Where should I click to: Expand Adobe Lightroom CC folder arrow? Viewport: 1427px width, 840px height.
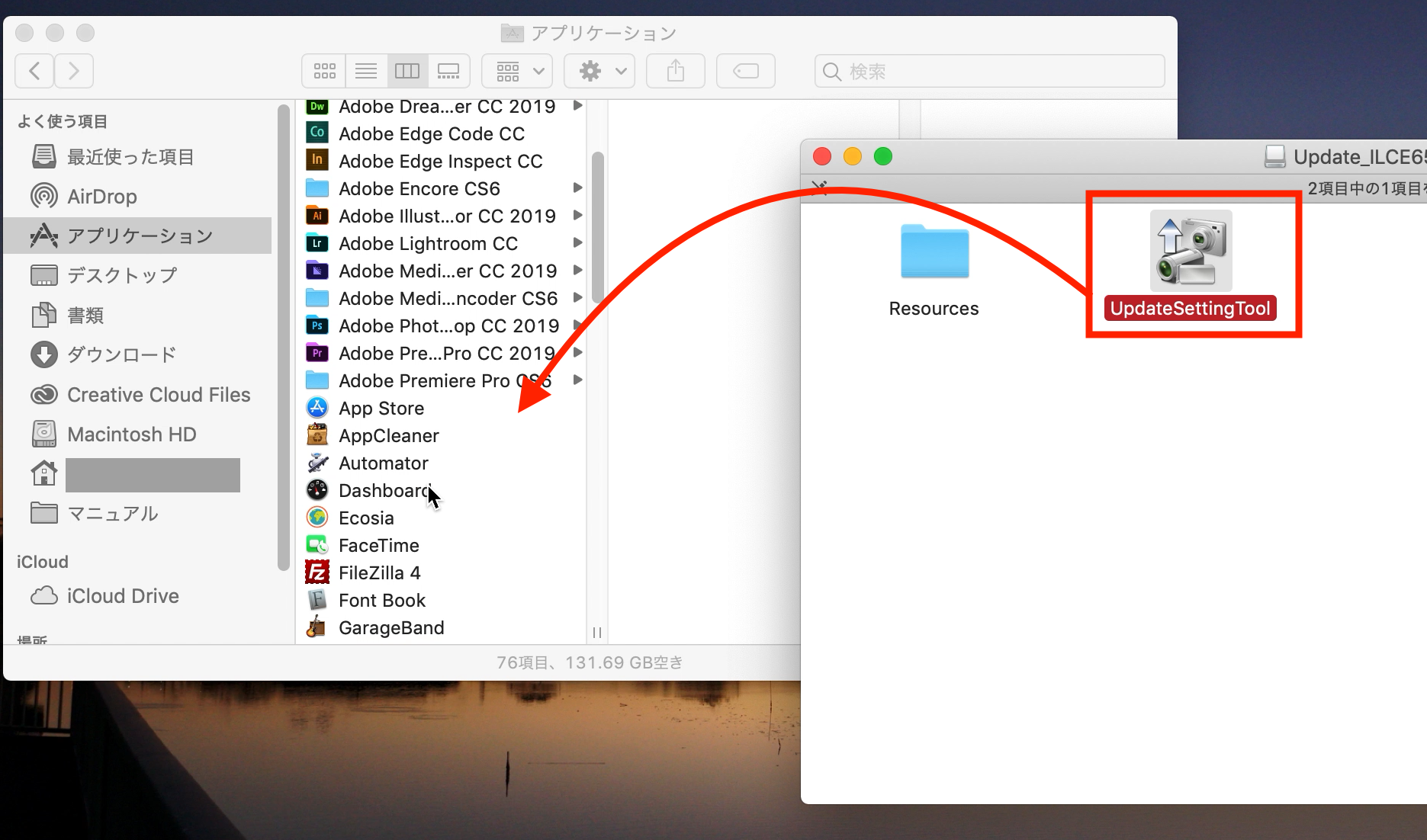coord(577,242)
